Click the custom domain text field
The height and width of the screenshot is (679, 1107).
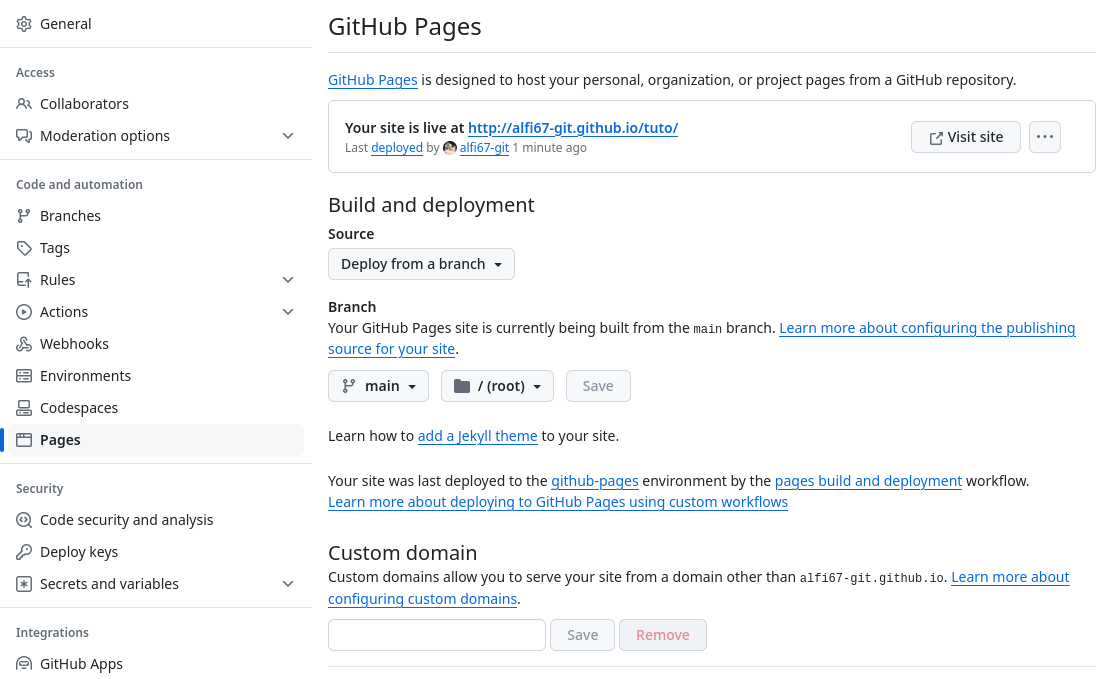pyautogui.click(x=437, y=635)
